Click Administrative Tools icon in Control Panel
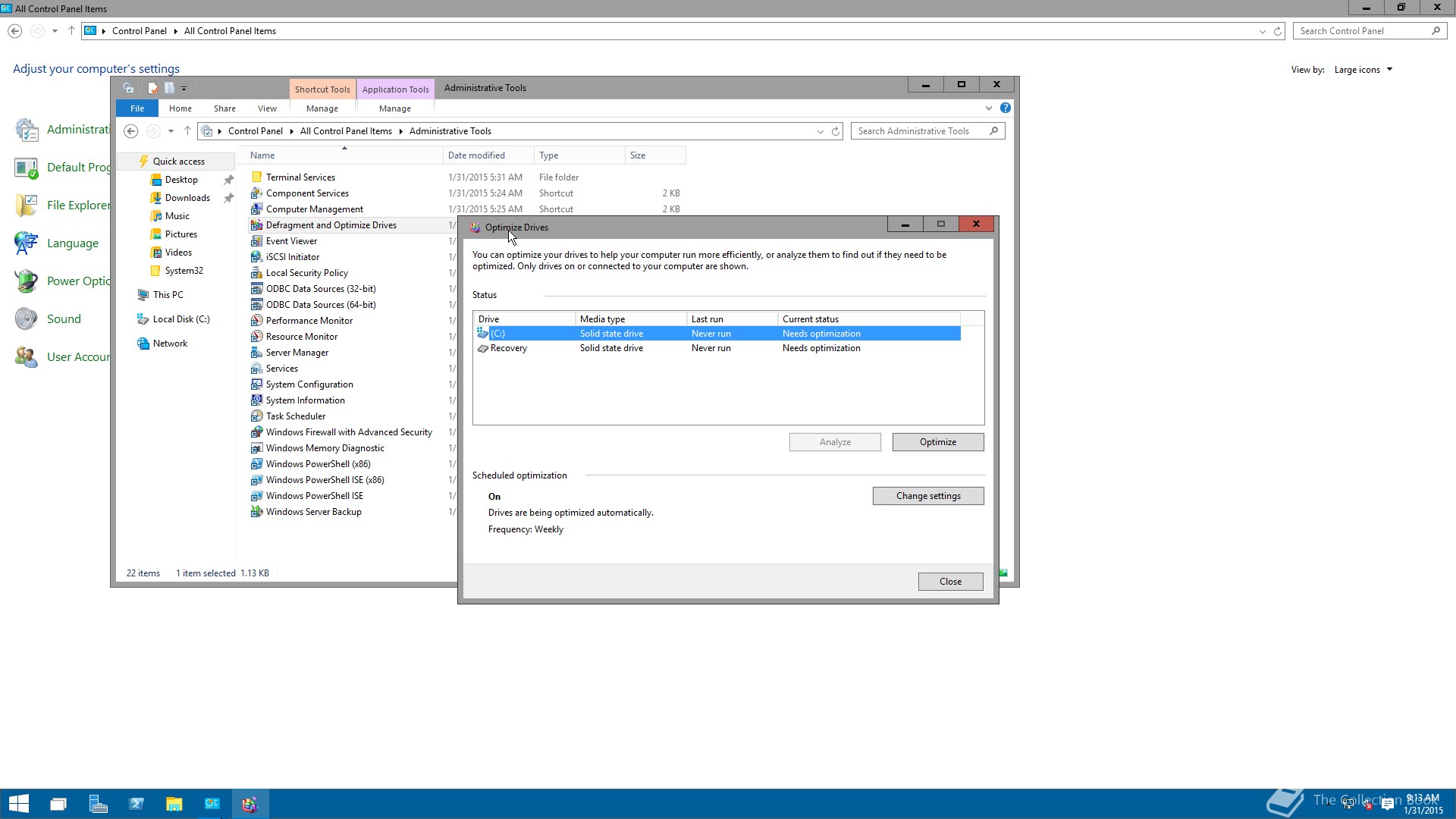Image resolution: width=1456 pixels, height=819 pixels. 27,130
